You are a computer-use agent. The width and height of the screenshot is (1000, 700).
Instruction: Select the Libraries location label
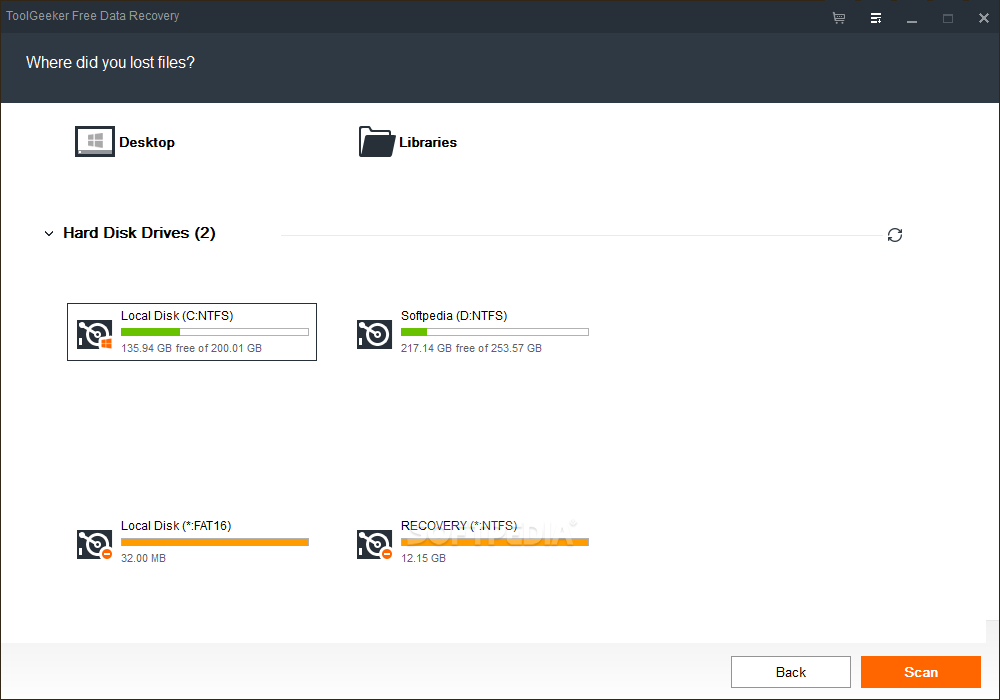tap(428, 142)
